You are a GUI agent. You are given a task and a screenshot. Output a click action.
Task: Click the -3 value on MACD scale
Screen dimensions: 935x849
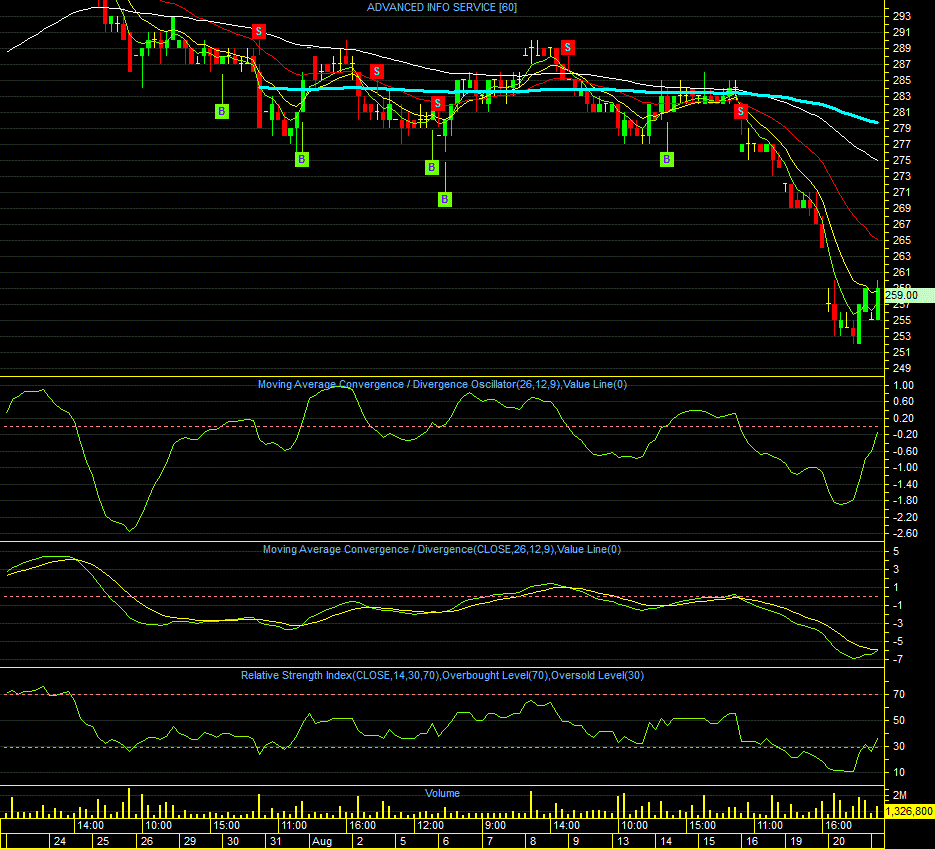click(897, 624)
